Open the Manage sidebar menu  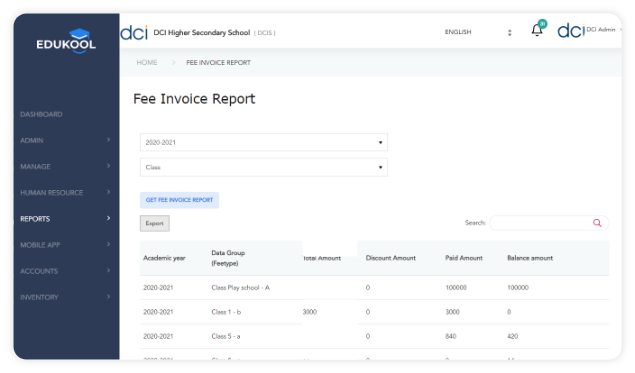(35, 166)
